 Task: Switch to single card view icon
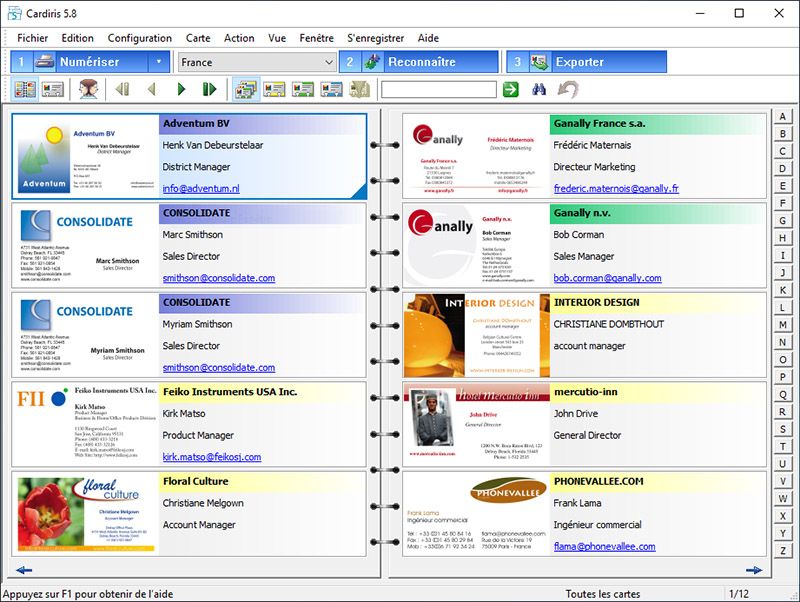click(54, 90)
